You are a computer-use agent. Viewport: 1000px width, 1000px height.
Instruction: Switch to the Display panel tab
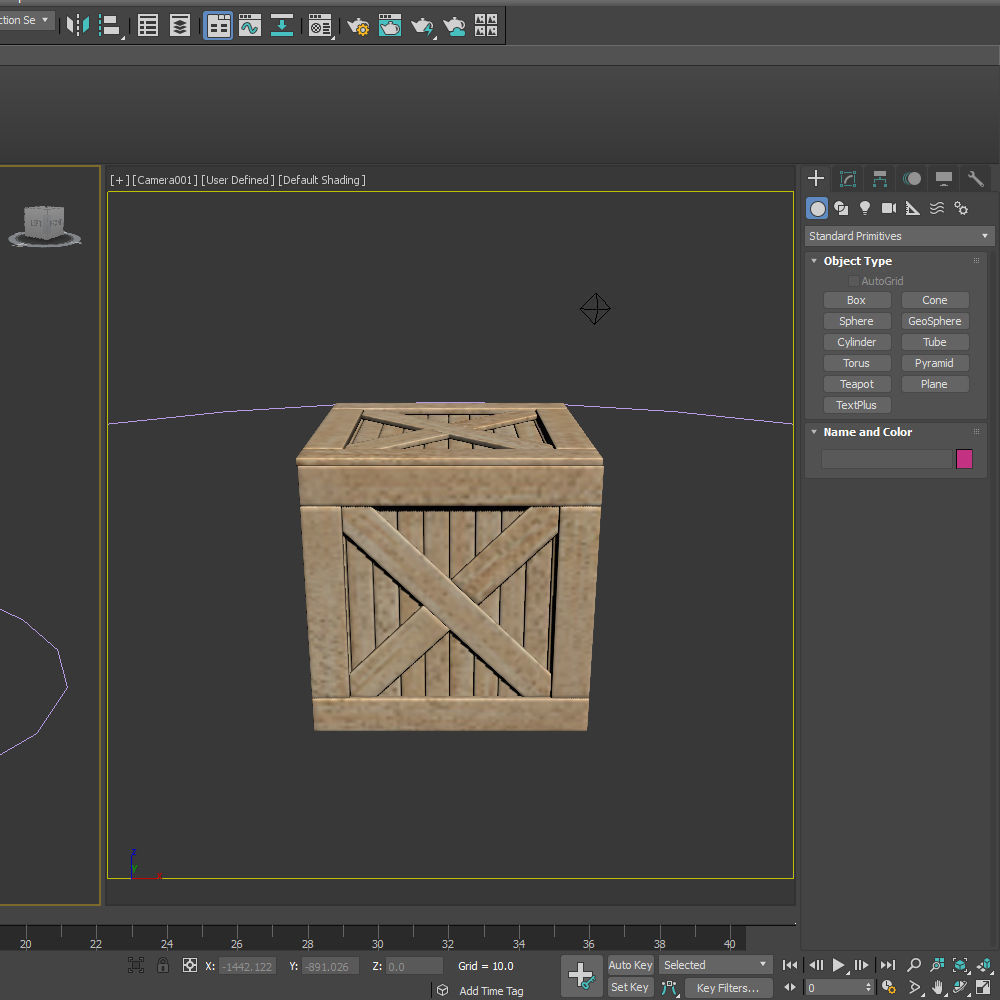[x=944, y=179]
